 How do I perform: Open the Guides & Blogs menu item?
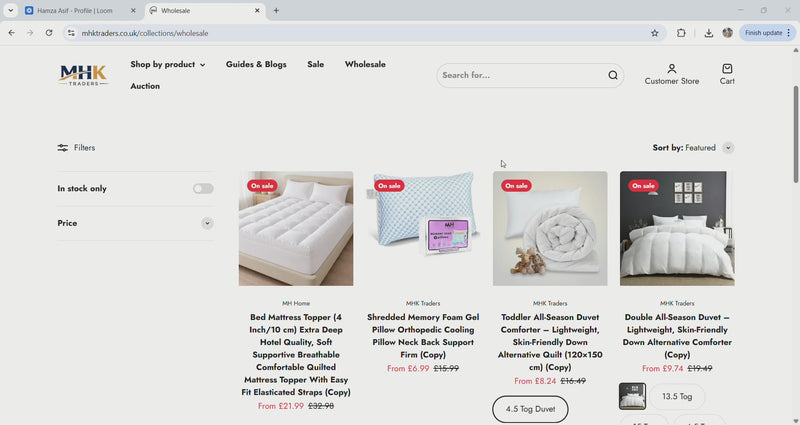[256, 65]
